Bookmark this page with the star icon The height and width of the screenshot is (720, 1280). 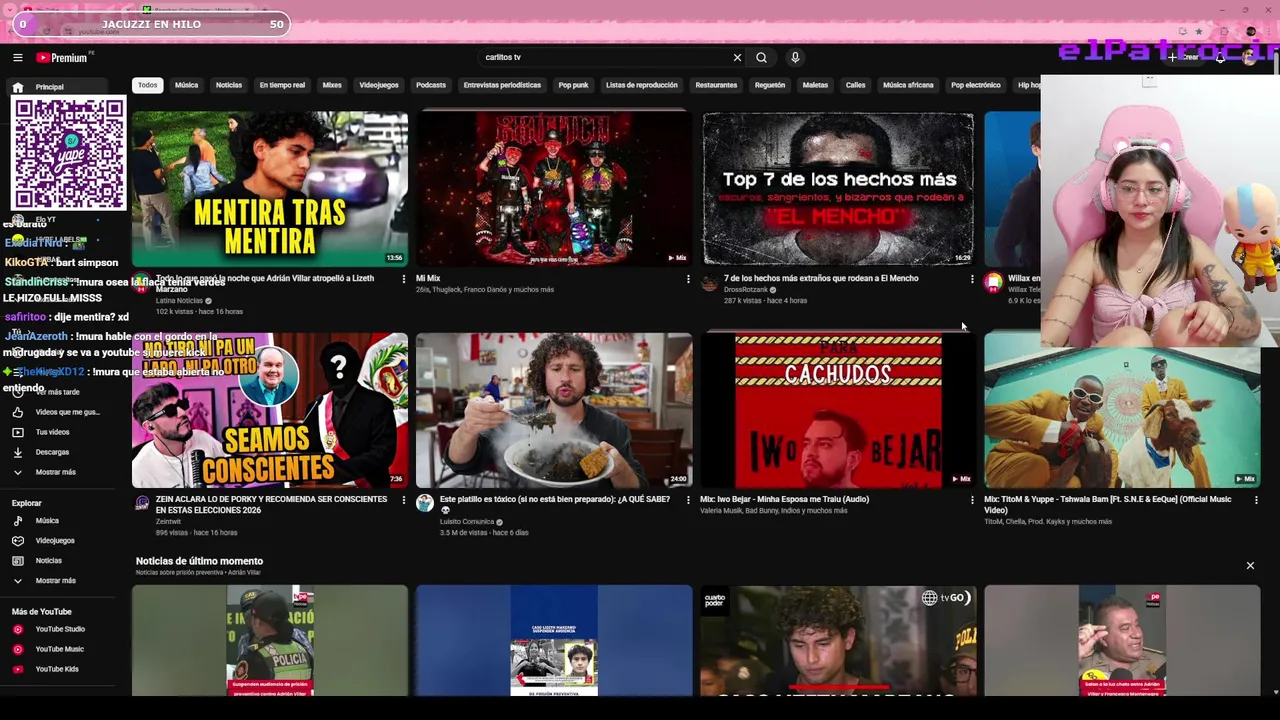1199,31
